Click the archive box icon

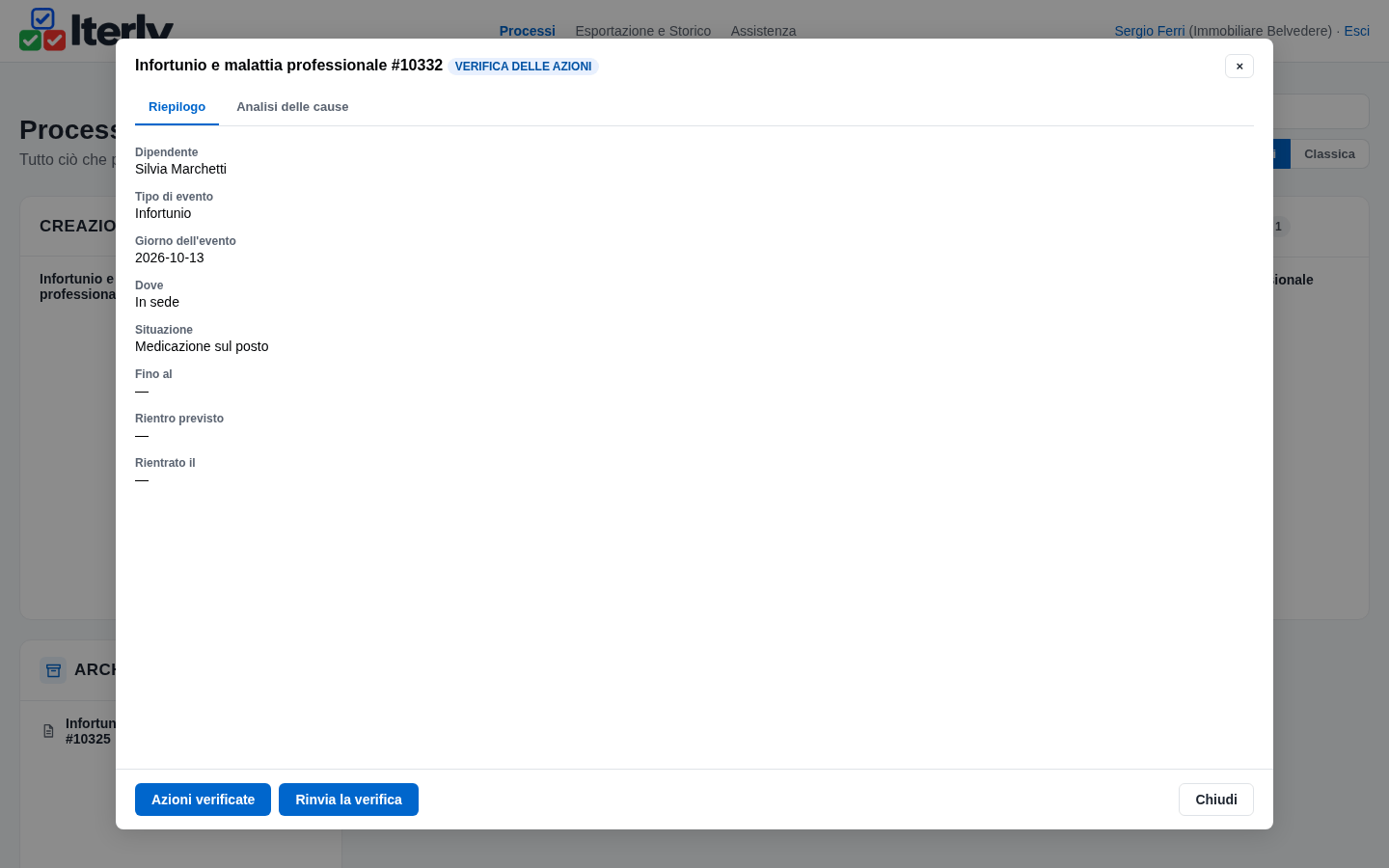click(x=53, y=670)
